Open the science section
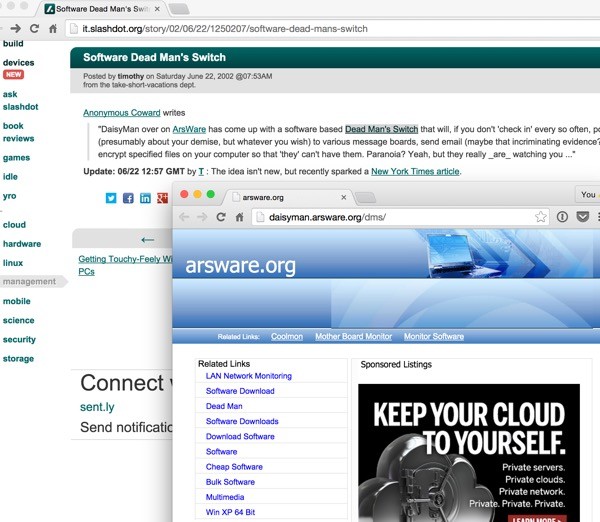The height and width of the screenshot is (522, 600). [18, 320]
